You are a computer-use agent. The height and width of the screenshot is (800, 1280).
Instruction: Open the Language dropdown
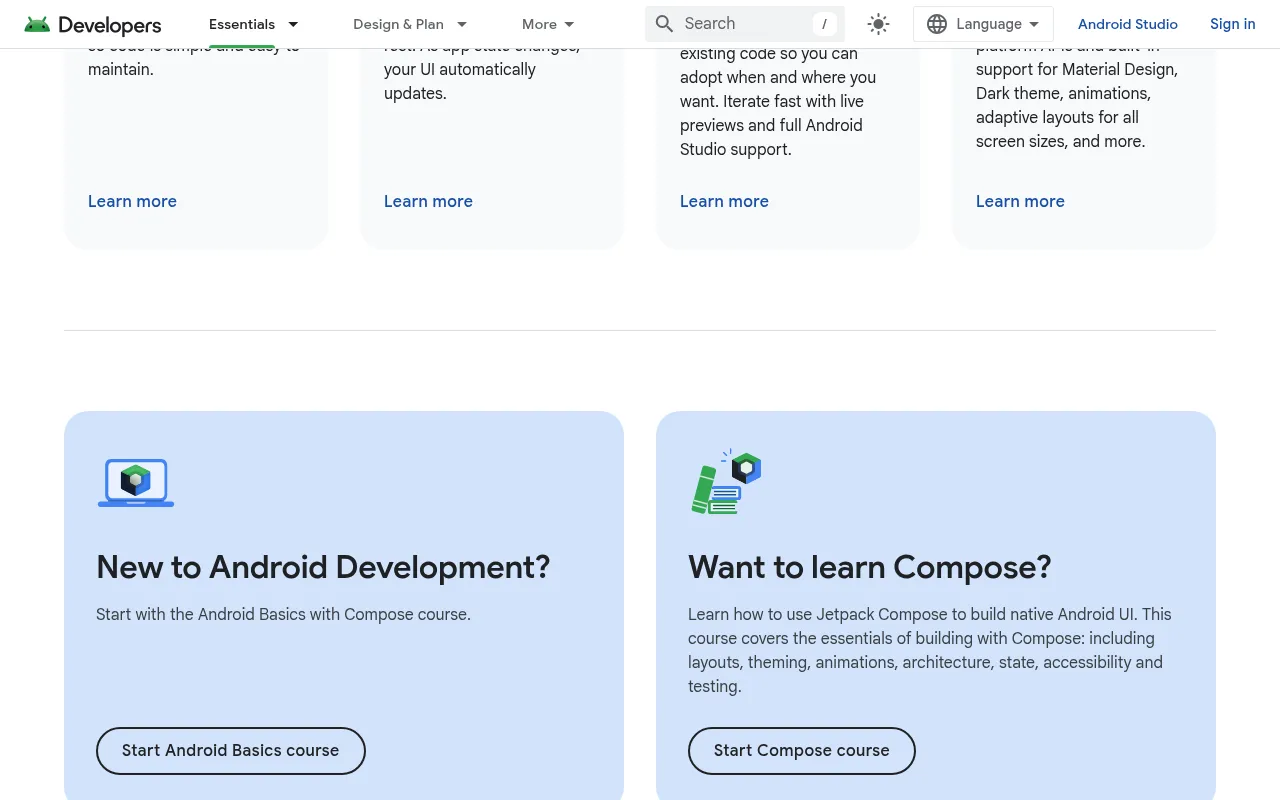(x=983, y=24)
